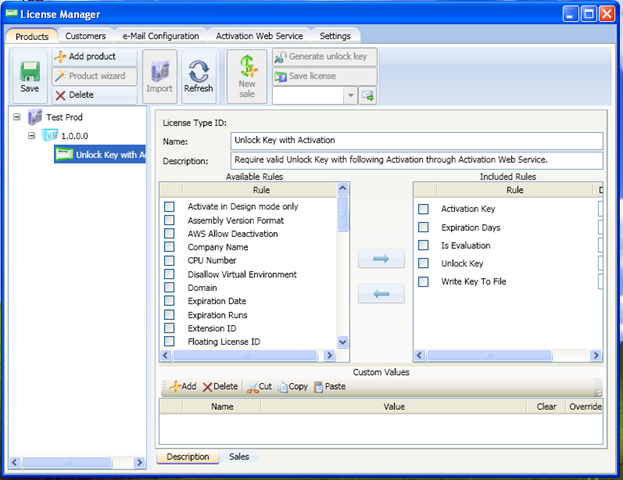The height and width of the screenshot is (480, 623).
Task: Click Included Rules scroll left arrow
Action: point(420,356)
